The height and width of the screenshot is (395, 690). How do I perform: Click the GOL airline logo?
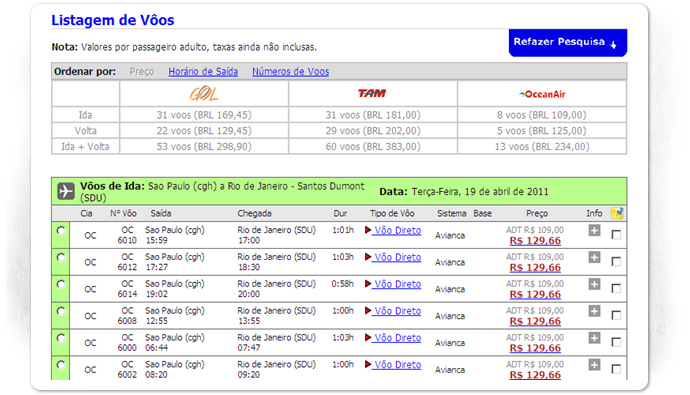point(204,93)
